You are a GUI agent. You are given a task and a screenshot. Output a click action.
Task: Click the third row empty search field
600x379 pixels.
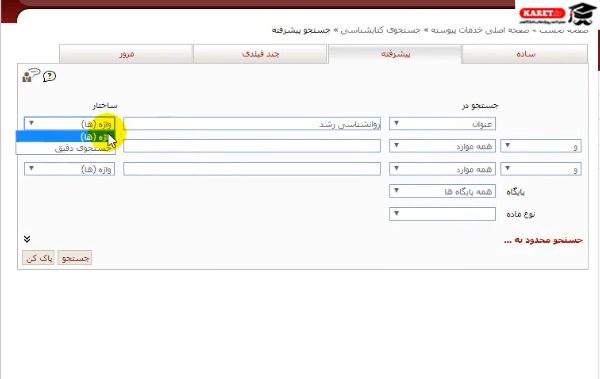tap(252, 169)
